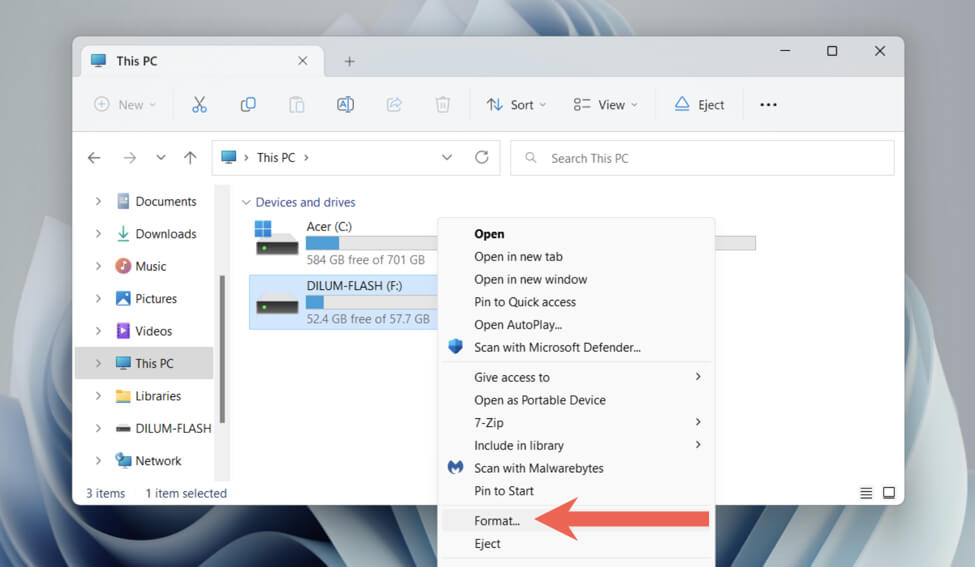
Task: Click the Cut scissors icon in toolbar
Action: (x=199, y=105)
